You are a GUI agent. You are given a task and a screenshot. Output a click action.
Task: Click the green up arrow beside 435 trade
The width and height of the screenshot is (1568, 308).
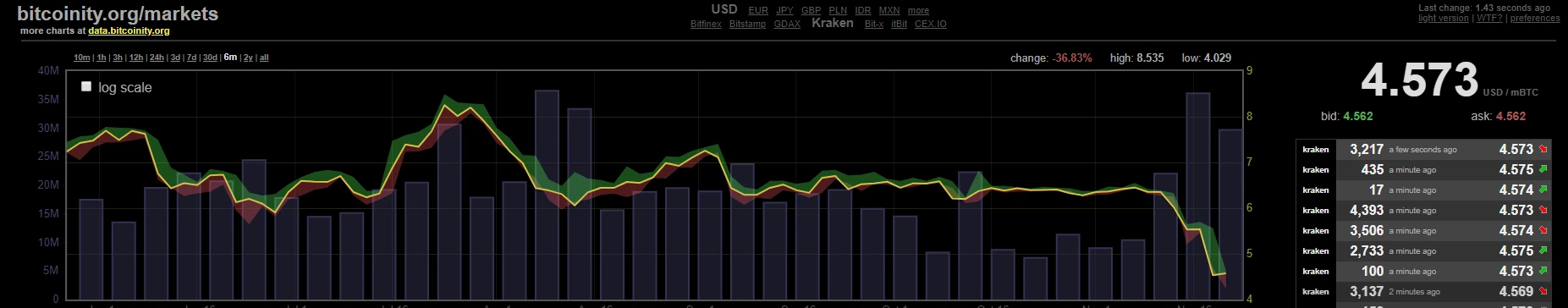[x=1543, y=169]
